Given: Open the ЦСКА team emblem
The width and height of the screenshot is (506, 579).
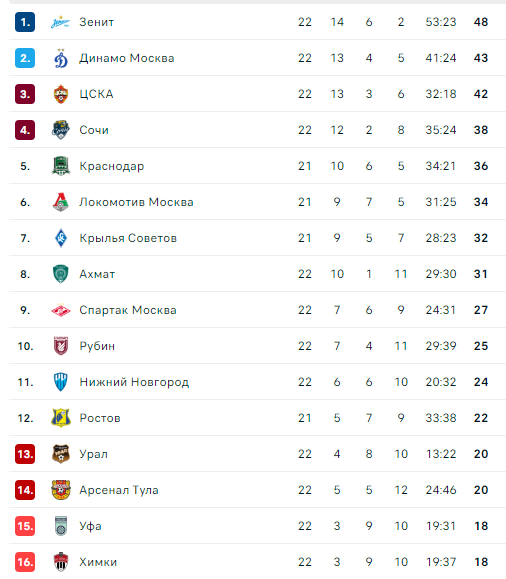Looking at the screenshot, I should click(x=61, y=94).
